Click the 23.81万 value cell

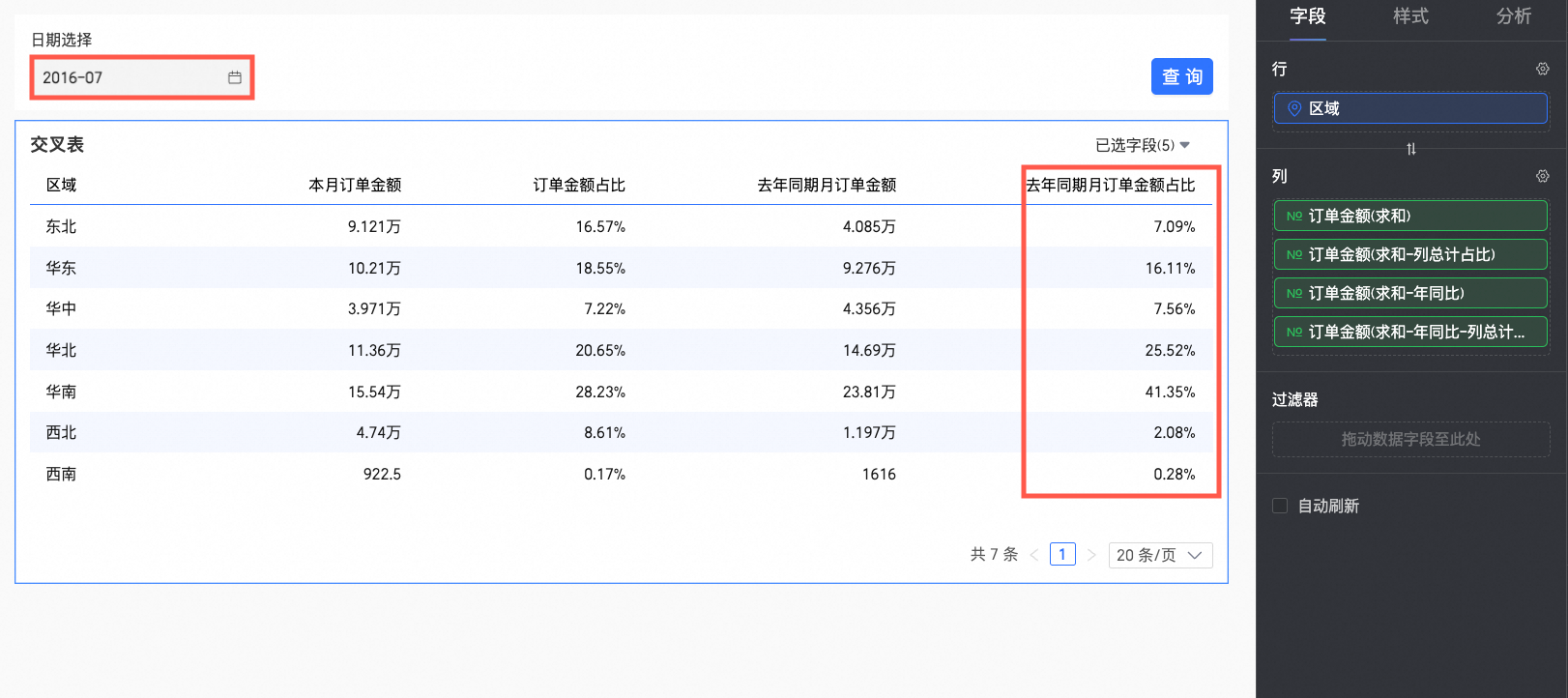coord(869,392)
